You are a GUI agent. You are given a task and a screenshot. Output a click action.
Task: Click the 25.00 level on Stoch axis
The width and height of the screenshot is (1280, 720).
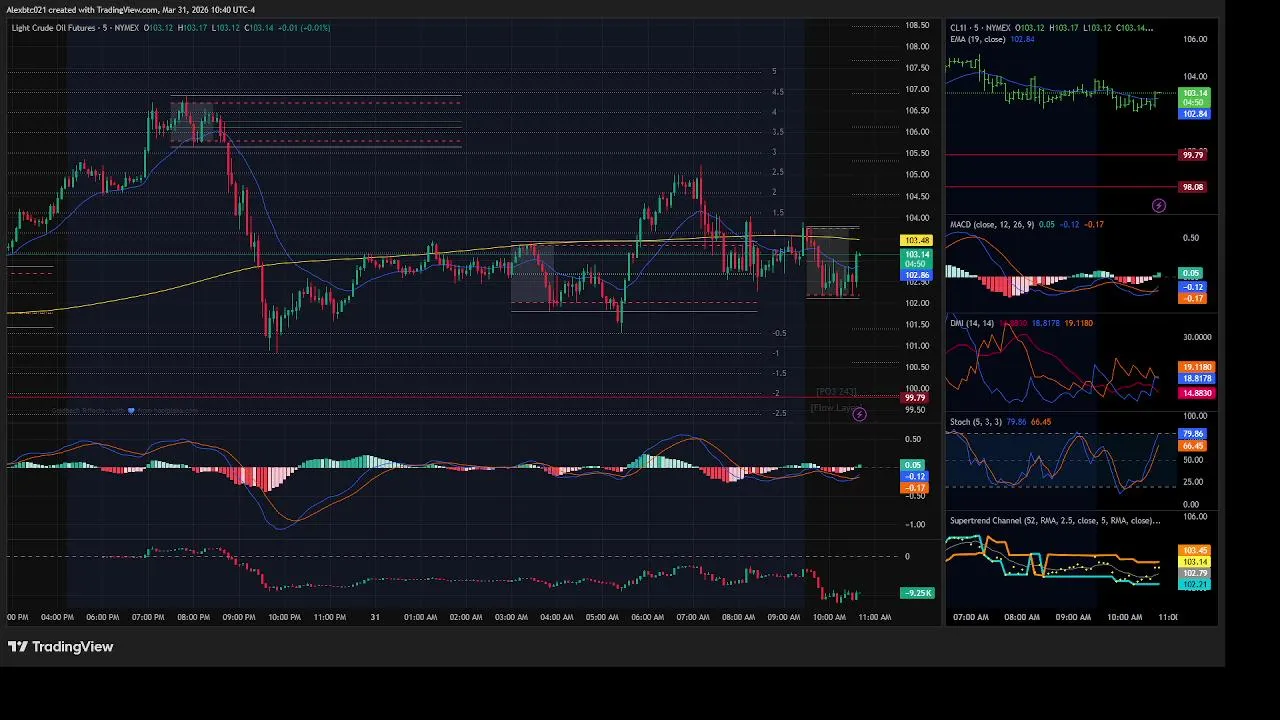click(x=1192, y=482)
